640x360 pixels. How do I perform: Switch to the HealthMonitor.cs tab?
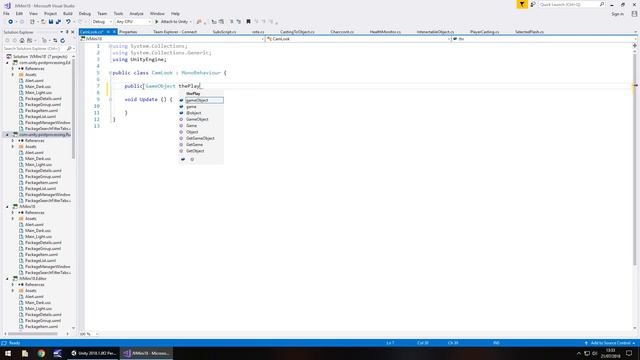385,32
